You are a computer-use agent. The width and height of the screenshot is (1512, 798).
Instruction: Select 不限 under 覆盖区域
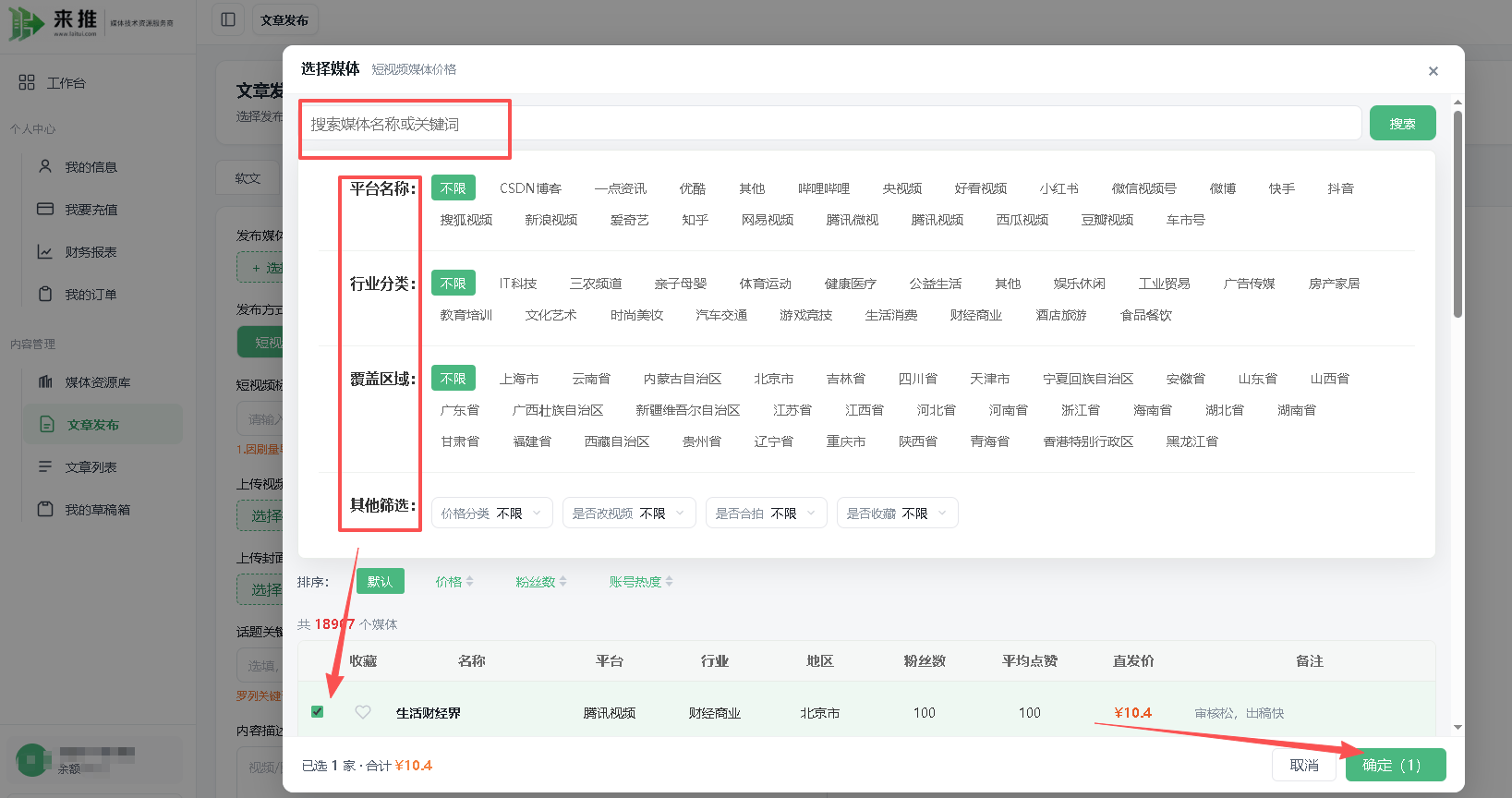pyautogui.click(x=453, y=378)
